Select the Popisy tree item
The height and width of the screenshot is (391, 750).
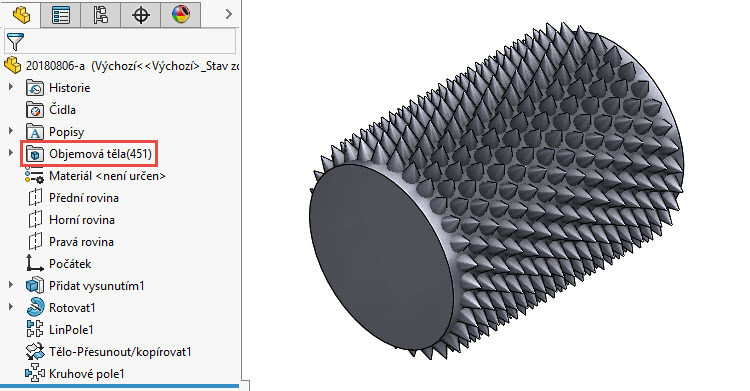coord(66,132)
